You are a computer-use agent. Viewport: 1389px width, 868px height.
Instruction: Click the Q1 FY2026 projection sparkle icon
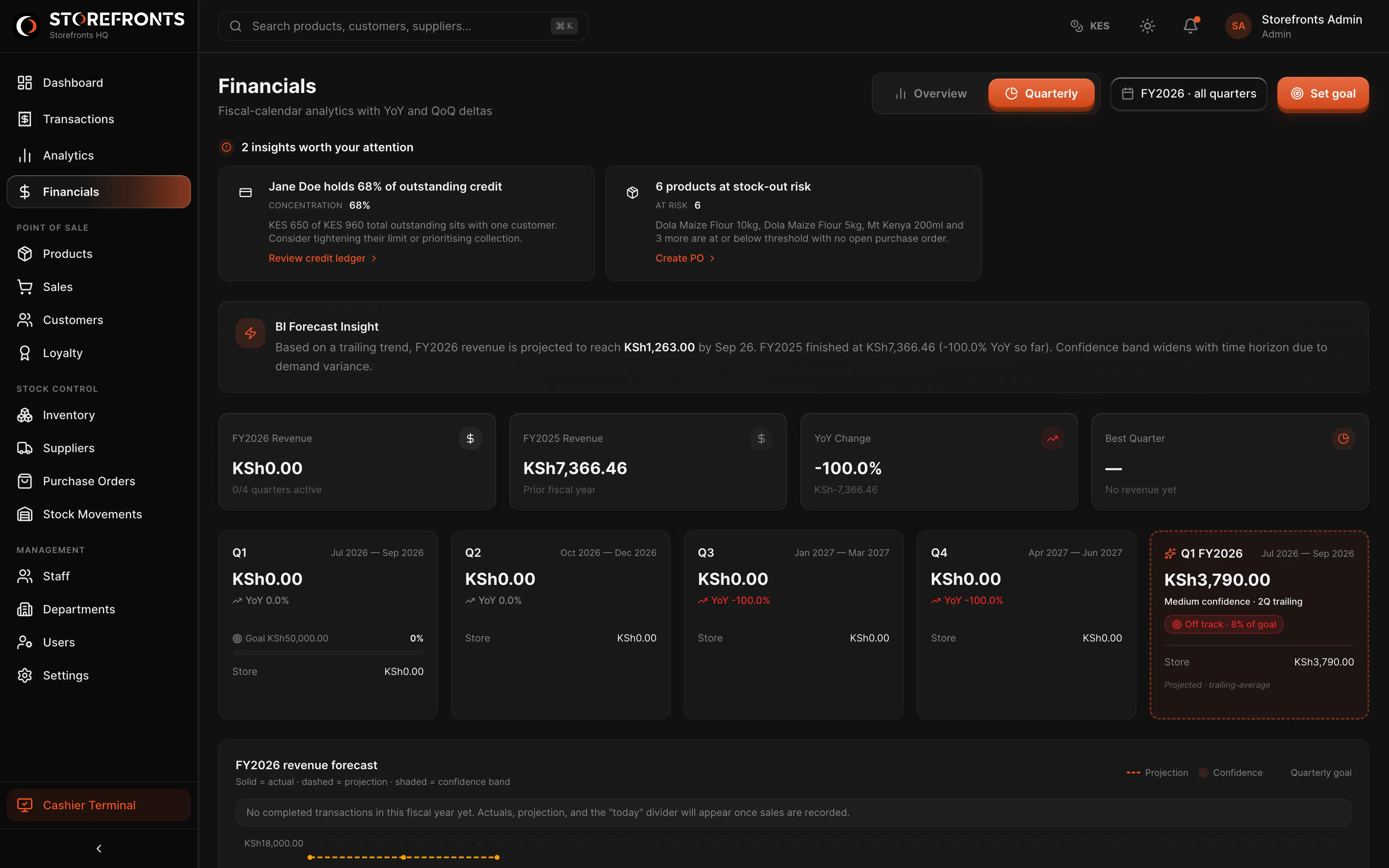pos(1170,553)
